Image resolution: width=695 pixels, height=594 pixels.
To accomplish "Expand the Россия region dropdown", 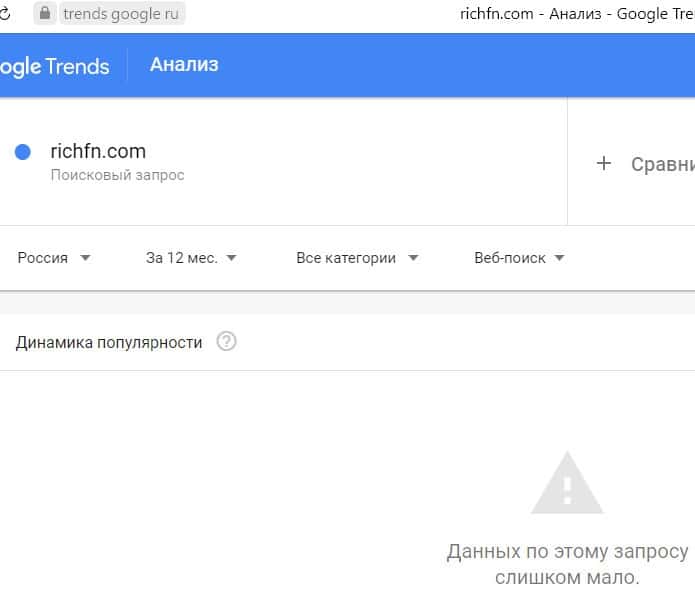I will coord(54,258).
